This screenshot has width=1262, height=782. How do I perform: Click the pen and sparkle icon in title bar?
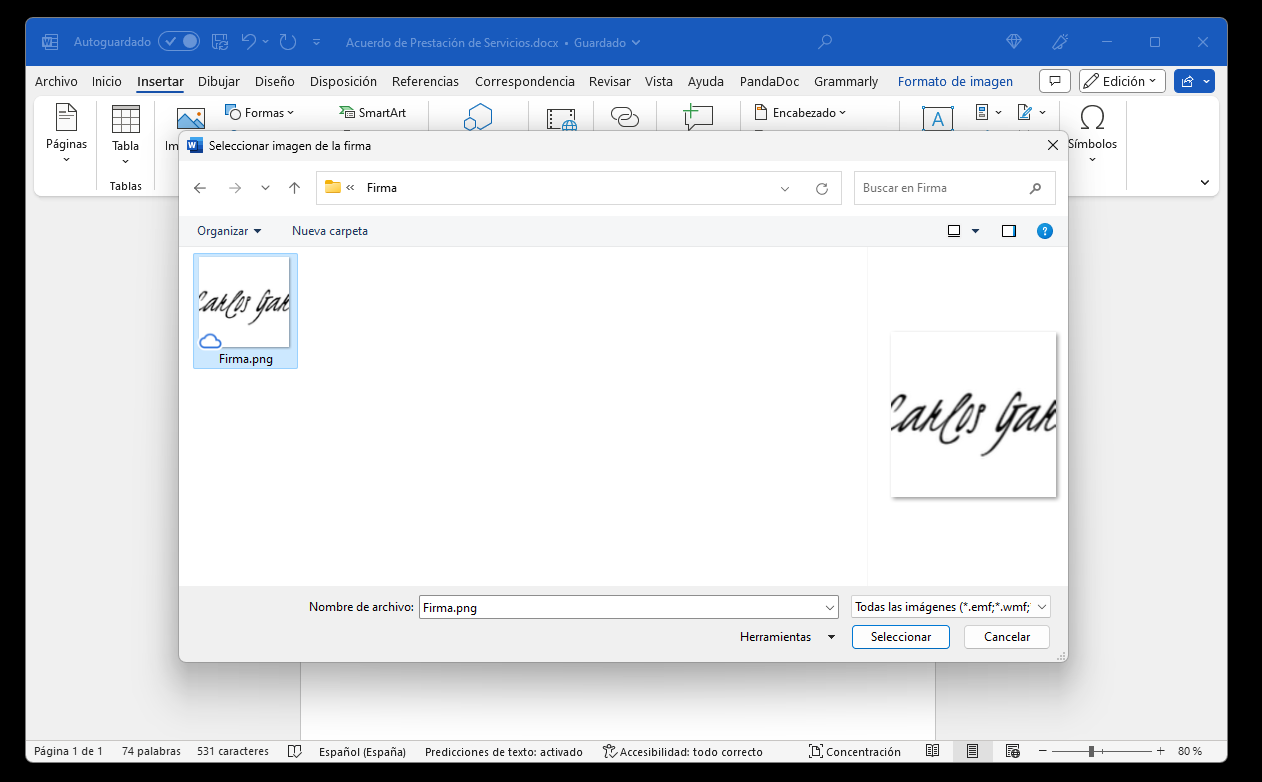pyautogui.click(x=1061, y=42)
